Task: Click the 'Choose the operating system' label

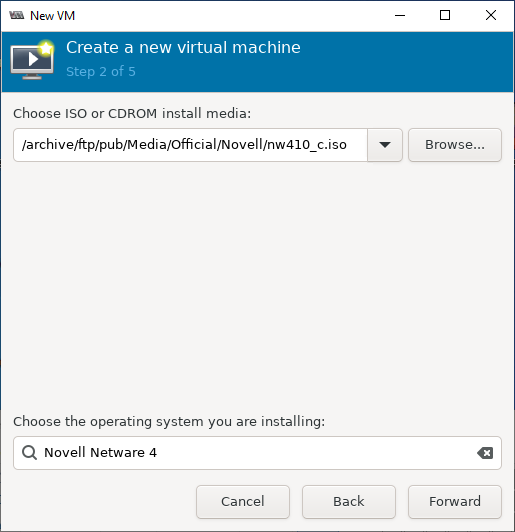Action: [x=169, y=421]
